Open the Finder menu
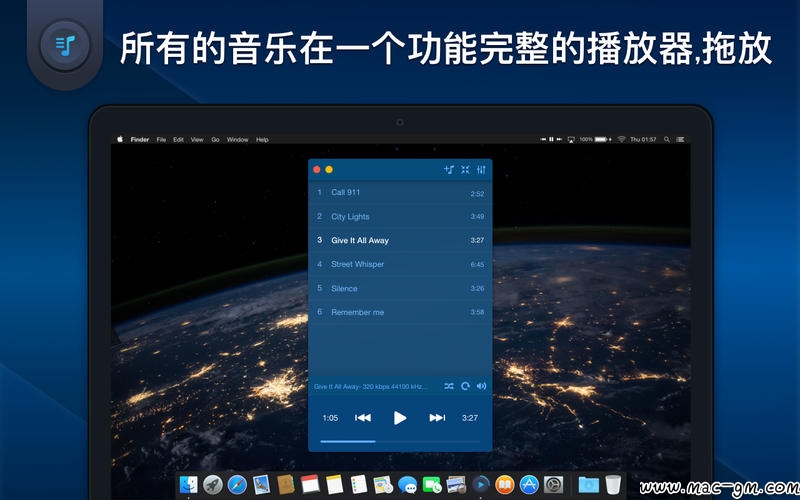Image resolution: width=800 pixels, height=500 pixels. click(x=140, y=139)
